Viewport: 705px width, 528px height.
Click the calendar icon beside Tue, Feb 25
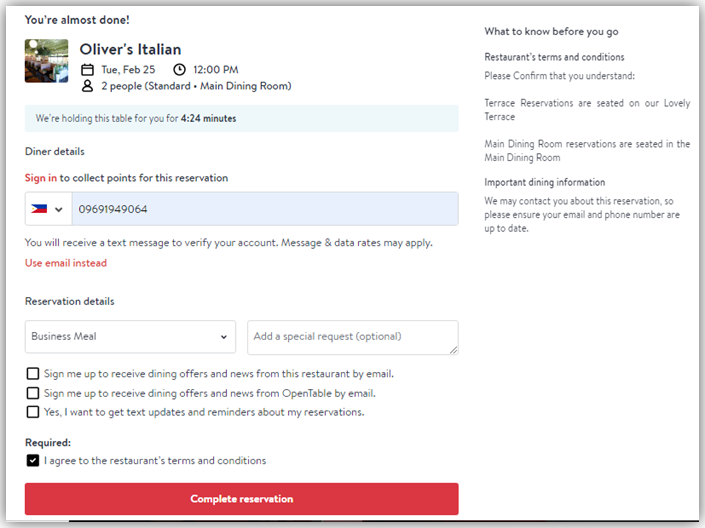(x=87, y=70)
